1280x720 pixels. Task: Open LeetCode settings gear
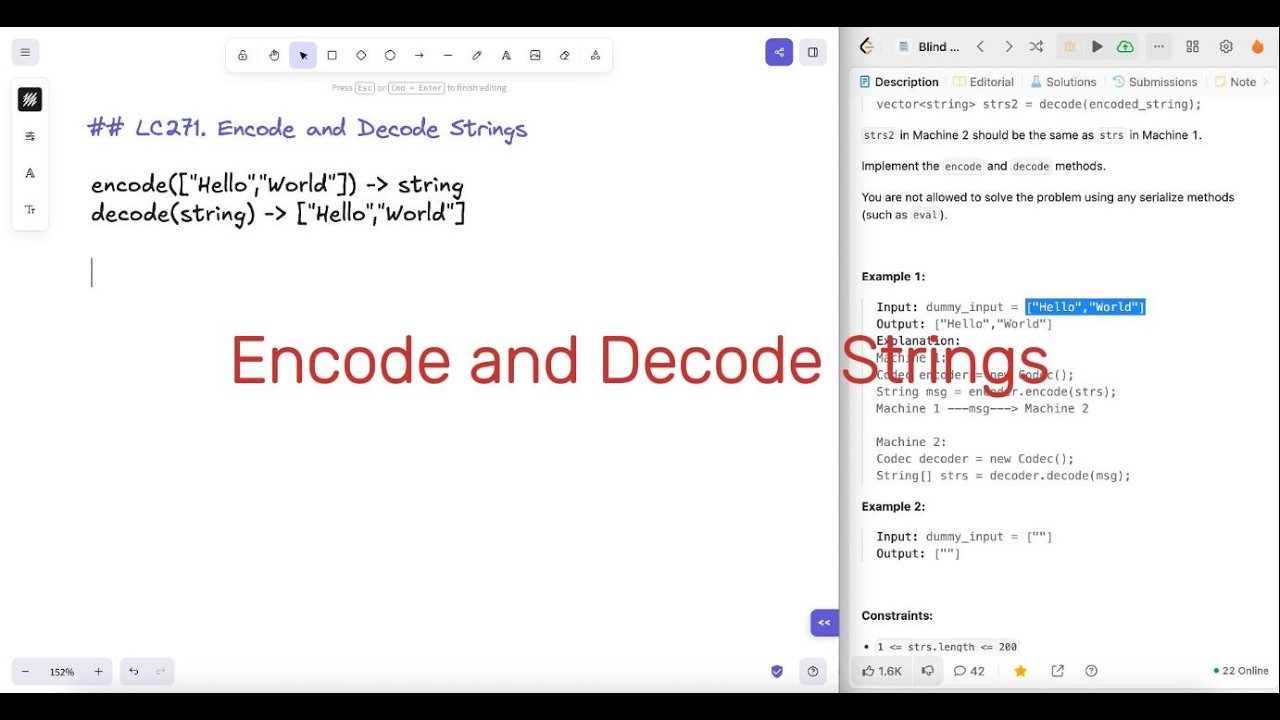point(1226,46)
